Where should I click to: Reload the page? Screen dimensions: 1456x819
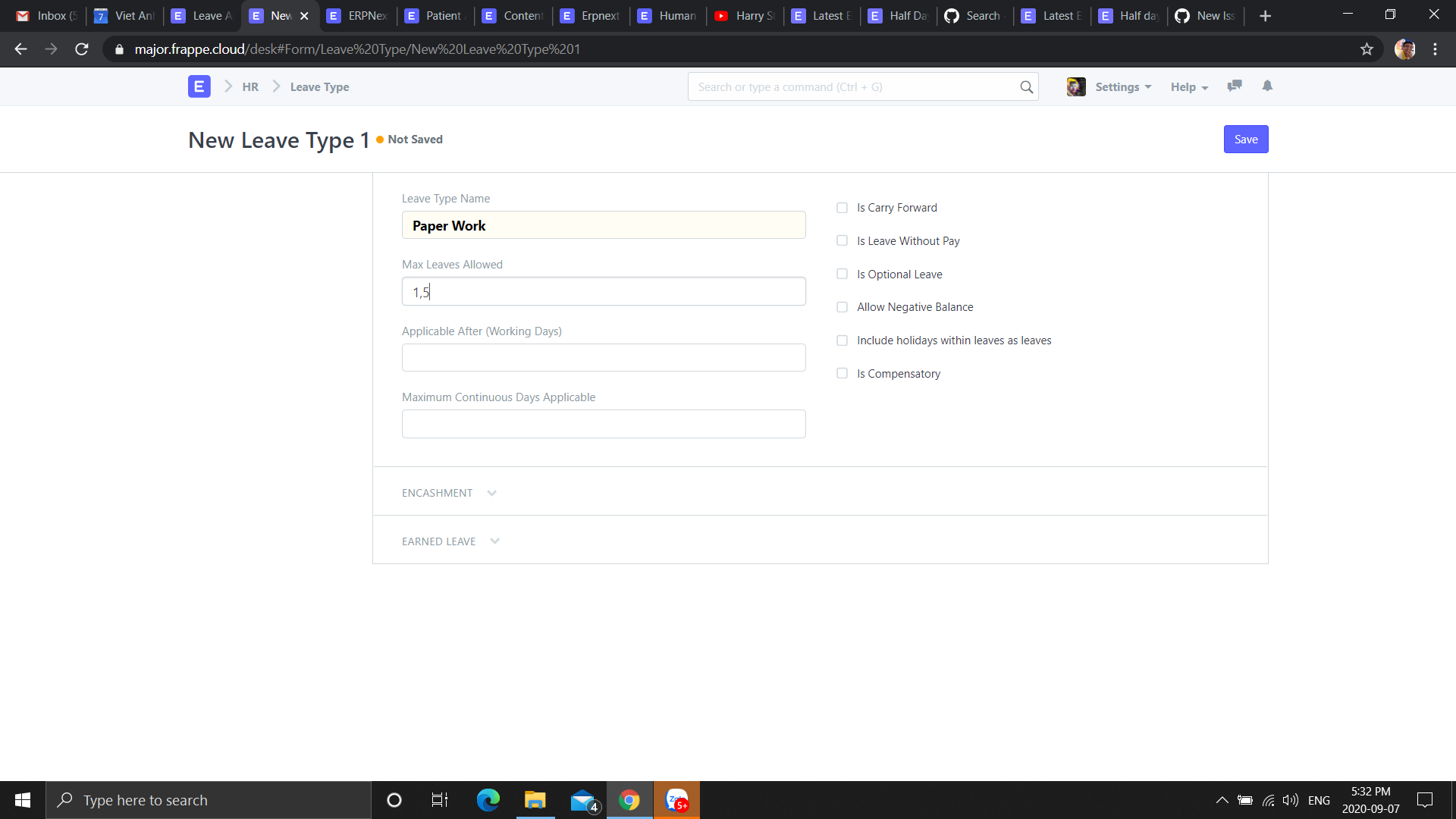click(81, 49)
